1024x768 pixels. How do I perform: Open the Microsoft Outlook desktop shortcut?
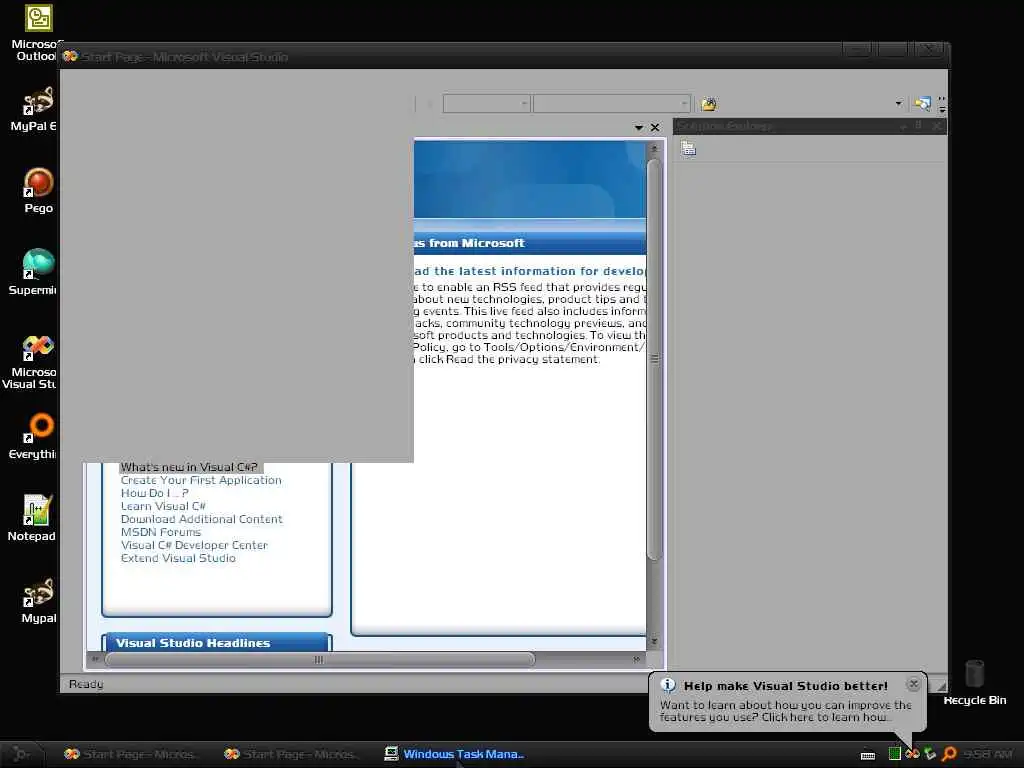(x=37, y=31)
